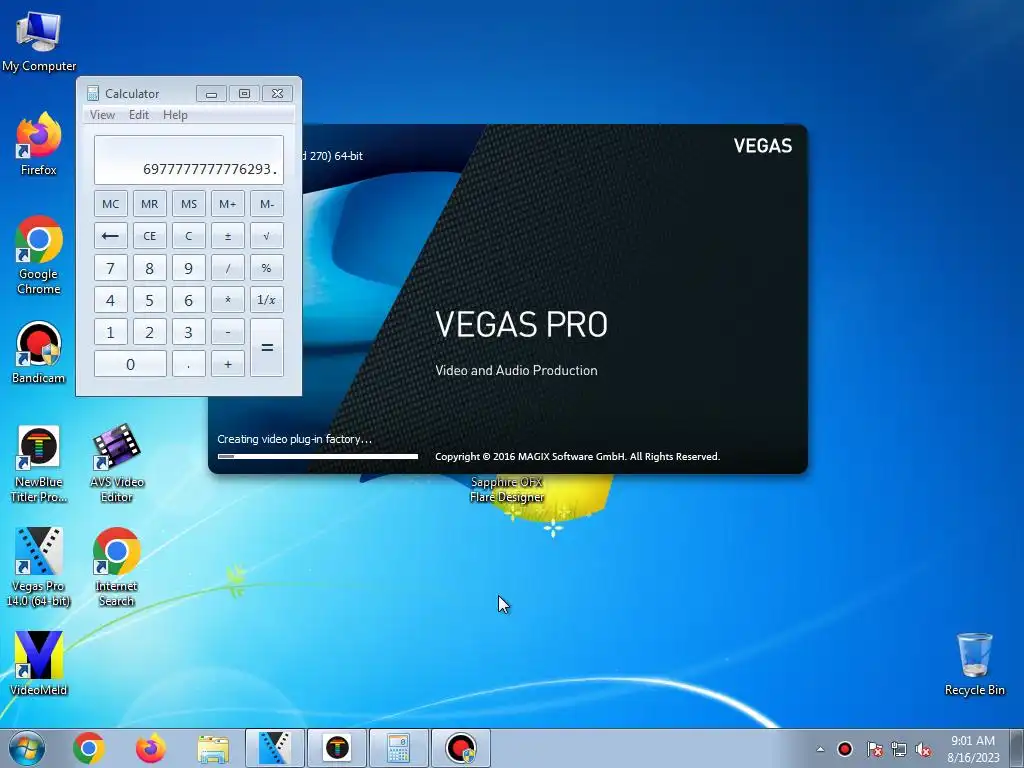Click the Calculator display showing 6977777777776293
The width and height of the screenshot is (1024, 768).
tap(189, 160)
